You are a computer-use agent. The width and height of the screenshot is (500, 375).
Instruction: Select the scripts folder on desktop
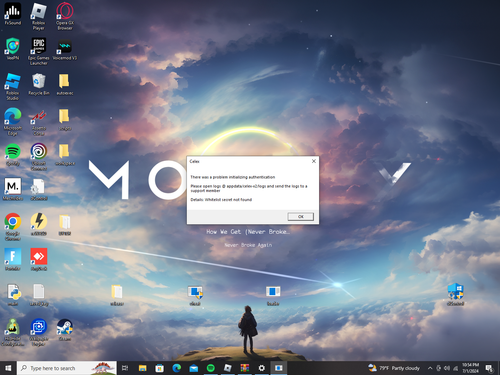pyautogui.click(x=64, y=120)
